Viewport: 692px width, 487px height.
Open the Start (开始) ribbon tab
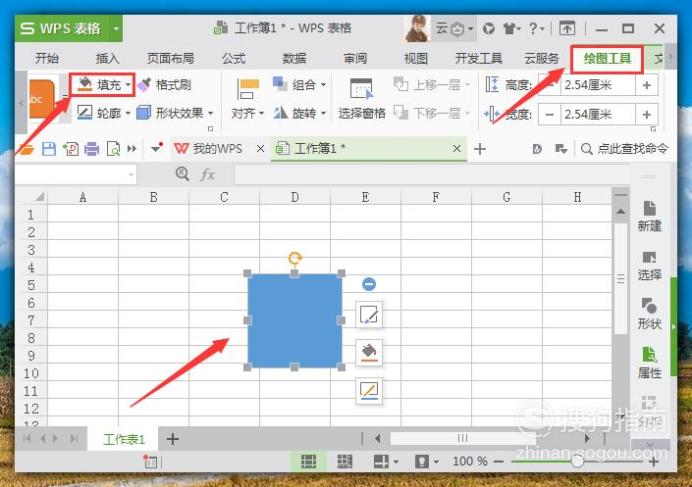(x=46, y=58)
